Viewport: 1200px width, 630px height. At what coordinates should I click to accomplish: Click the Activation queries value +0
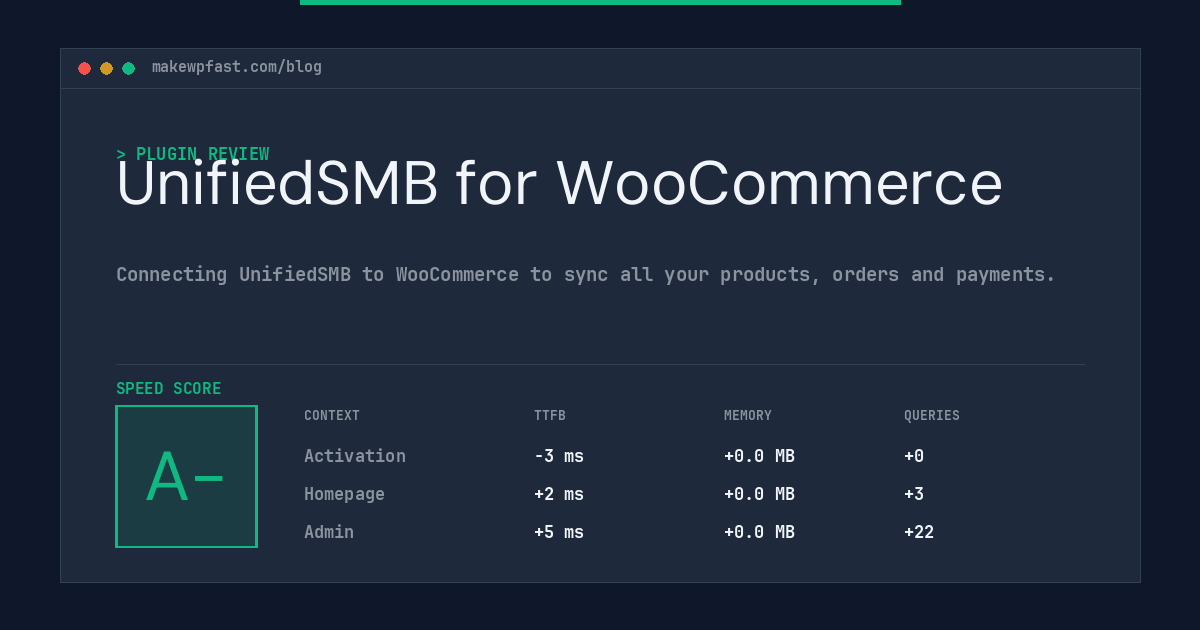coord(914,456)
